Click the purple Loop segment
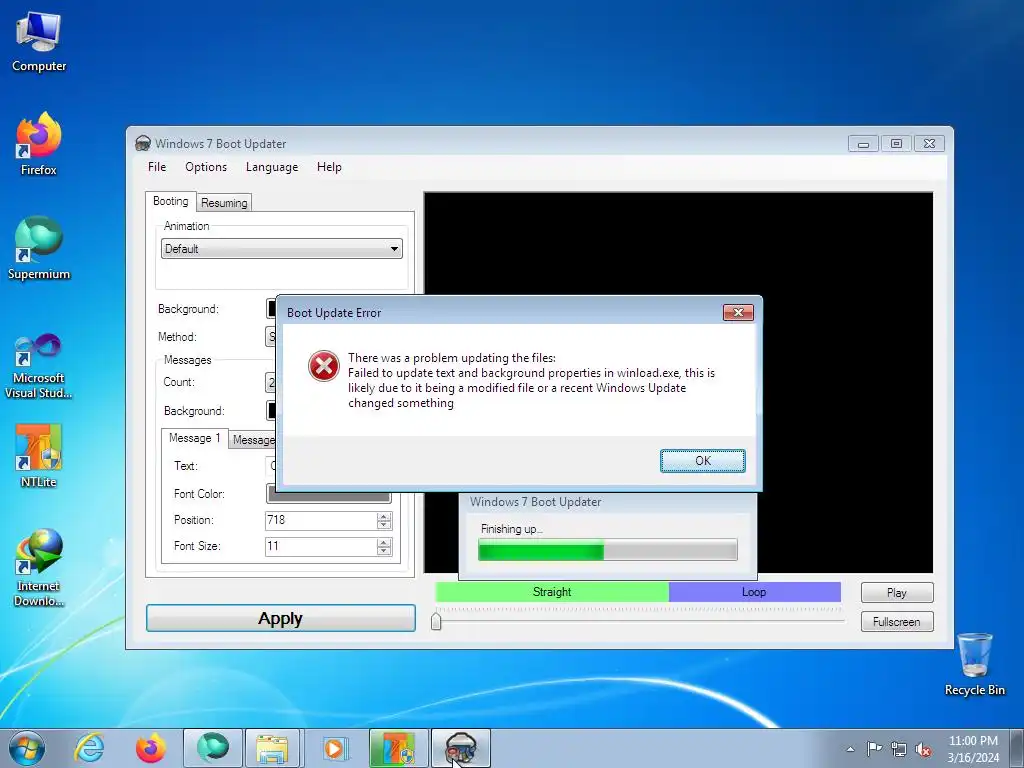1024x768 pixels. (754, 592)
